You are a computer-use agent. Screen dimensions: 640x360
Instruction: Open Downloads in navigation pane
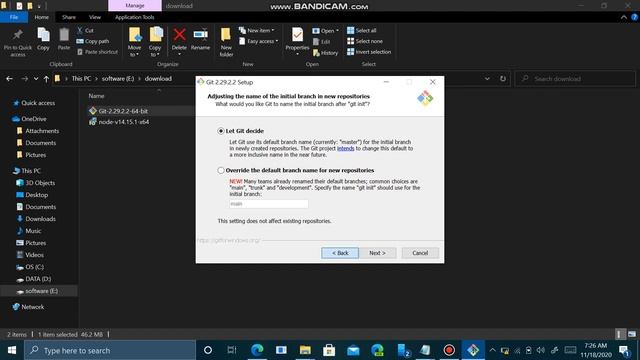pyautogui.click(x=40, y=219)
